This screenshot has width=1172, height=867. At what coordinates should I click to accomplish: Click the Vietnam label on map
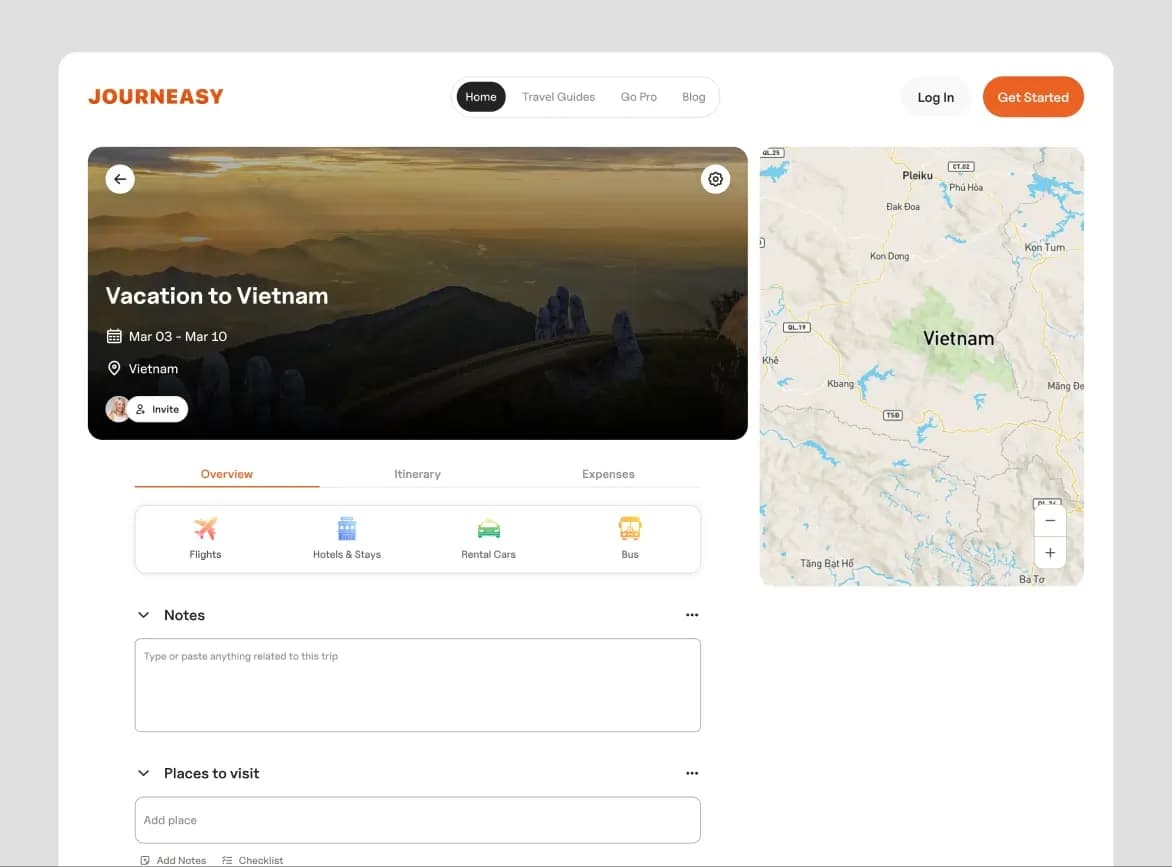point(958,339)
